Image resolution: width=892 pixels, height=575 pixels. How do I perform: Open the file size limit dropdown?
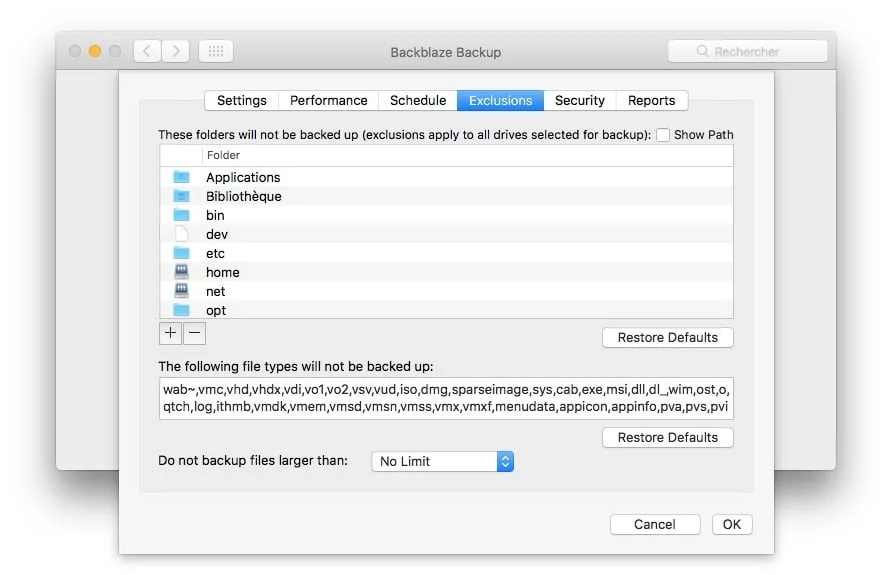[443, 461]
